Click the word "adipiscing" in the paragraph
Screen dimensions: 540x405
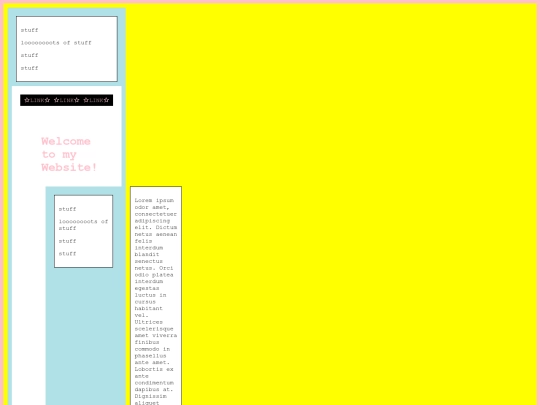click(x=152, y=221)
